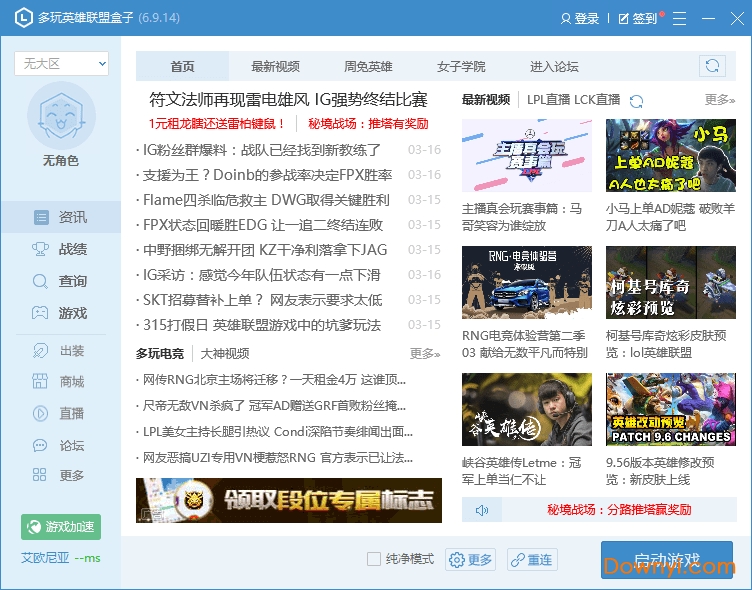This screenshot has height=590, width=752.
Task: Toggle the 纯净模式 checkbox
Action: pyautogui.click(x=374, y=559)
